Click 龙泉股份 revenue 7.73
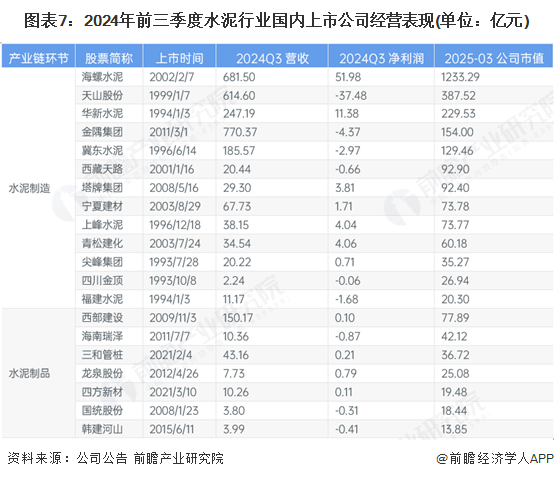 [234, 373]
